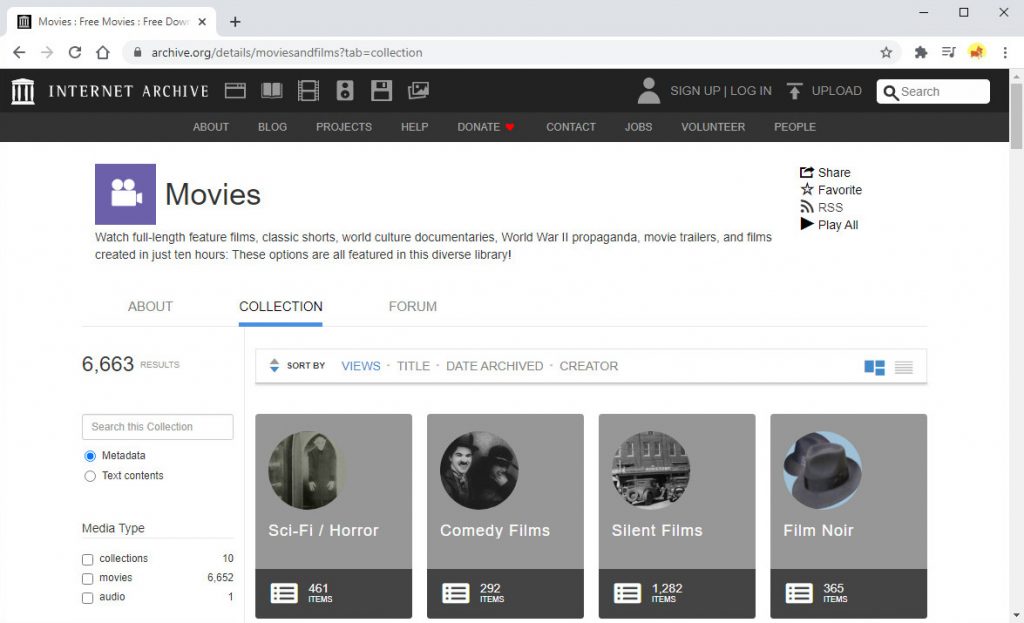Reload the page

pos(75,52)
